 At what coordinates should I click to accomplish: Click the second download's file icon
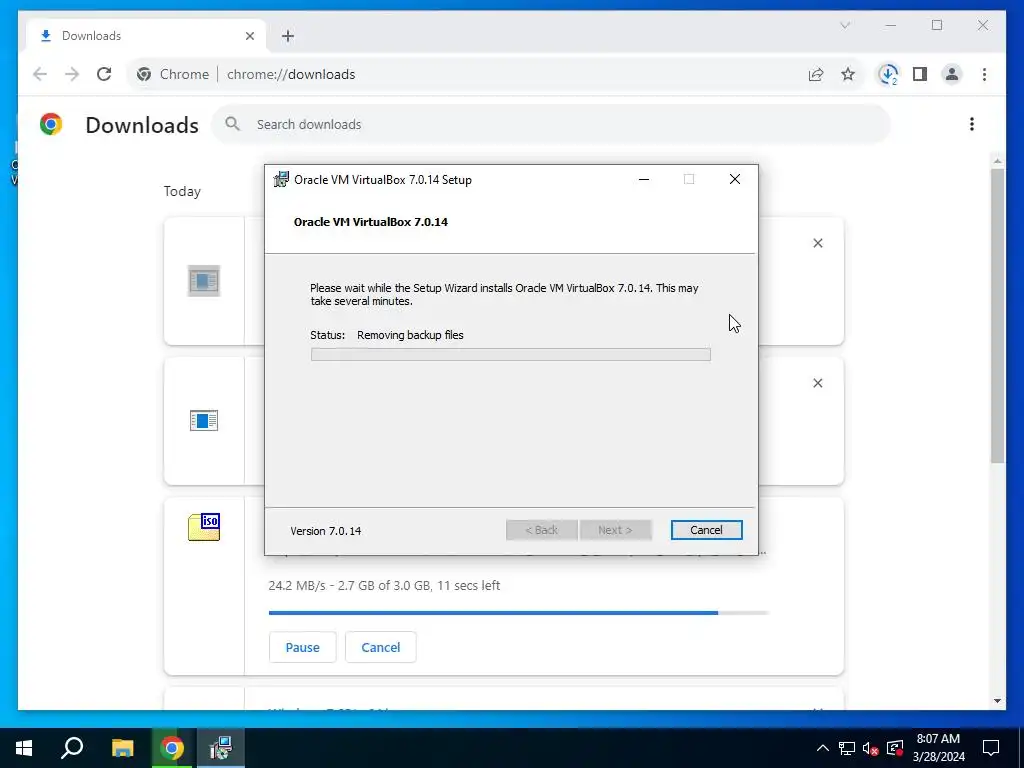[204, 421]
